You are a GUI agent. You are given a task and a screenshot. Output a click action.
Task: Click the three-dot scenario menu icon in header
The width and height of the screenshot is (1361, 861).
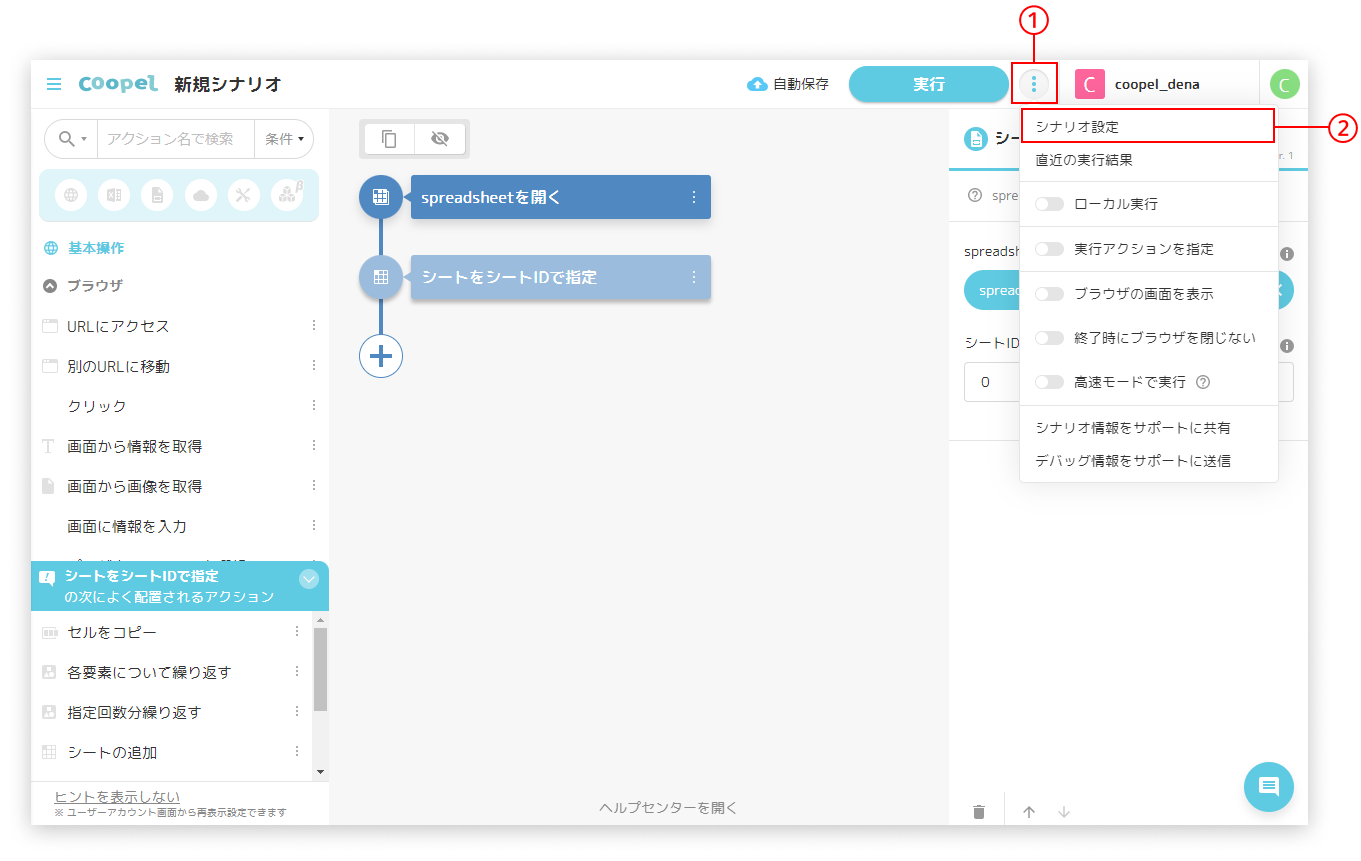1034,84
